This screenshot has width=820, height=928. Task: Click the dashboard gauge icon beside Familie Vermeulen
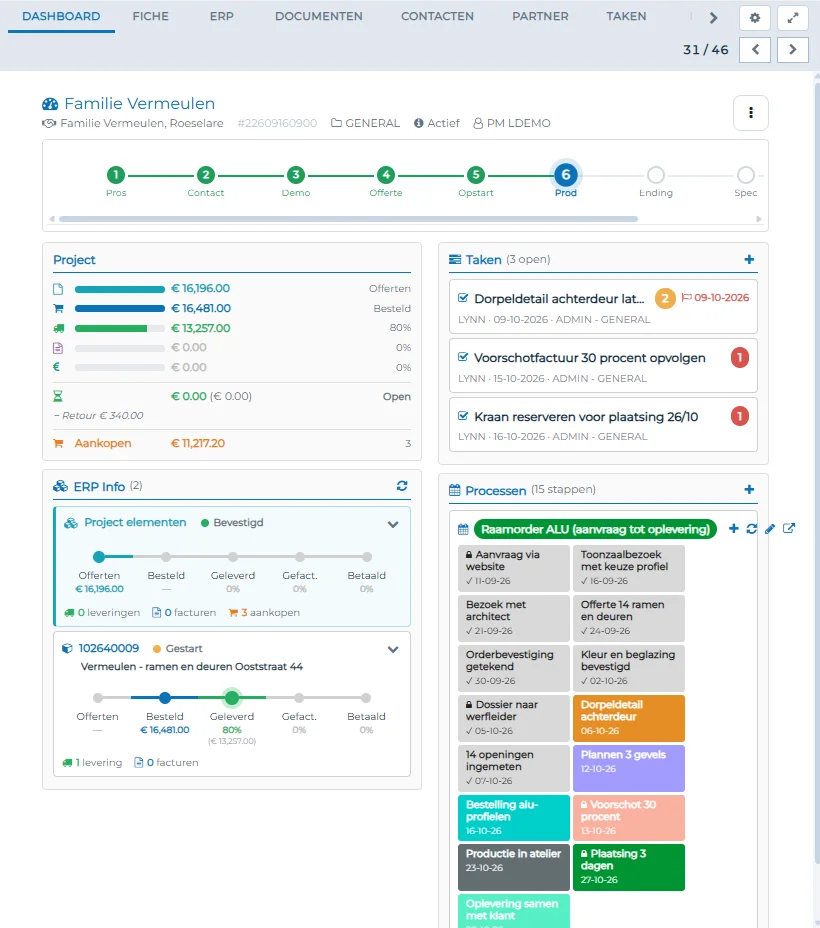(50, 104)
